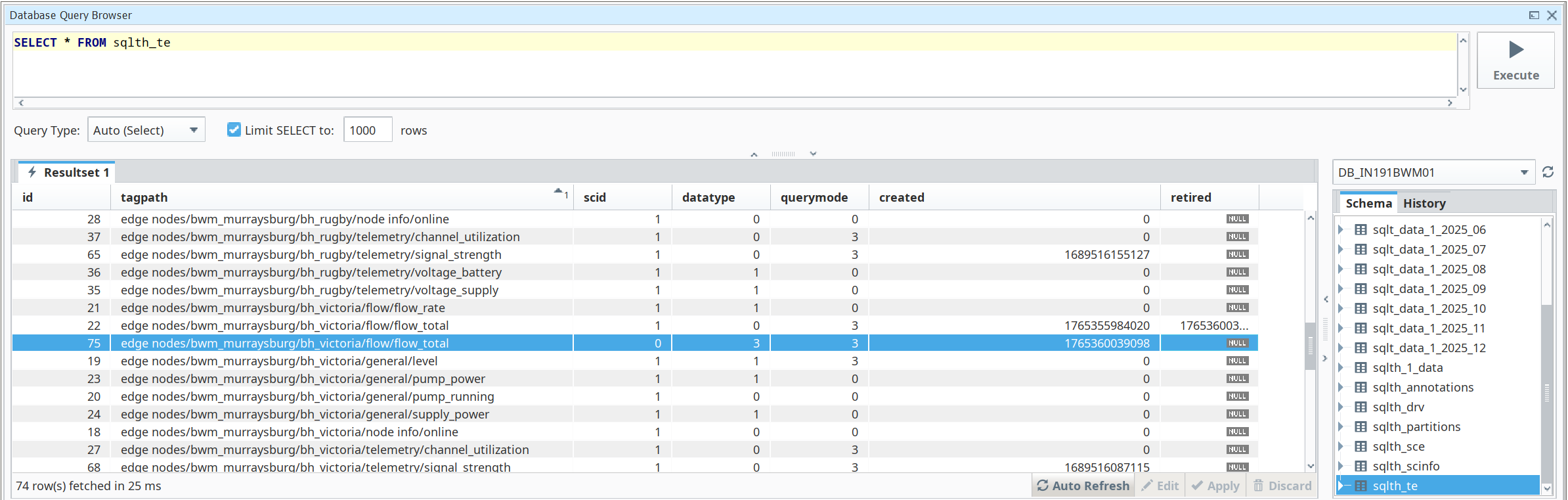
Task: Click into the SQL query text editor
Action: (735, 64)
